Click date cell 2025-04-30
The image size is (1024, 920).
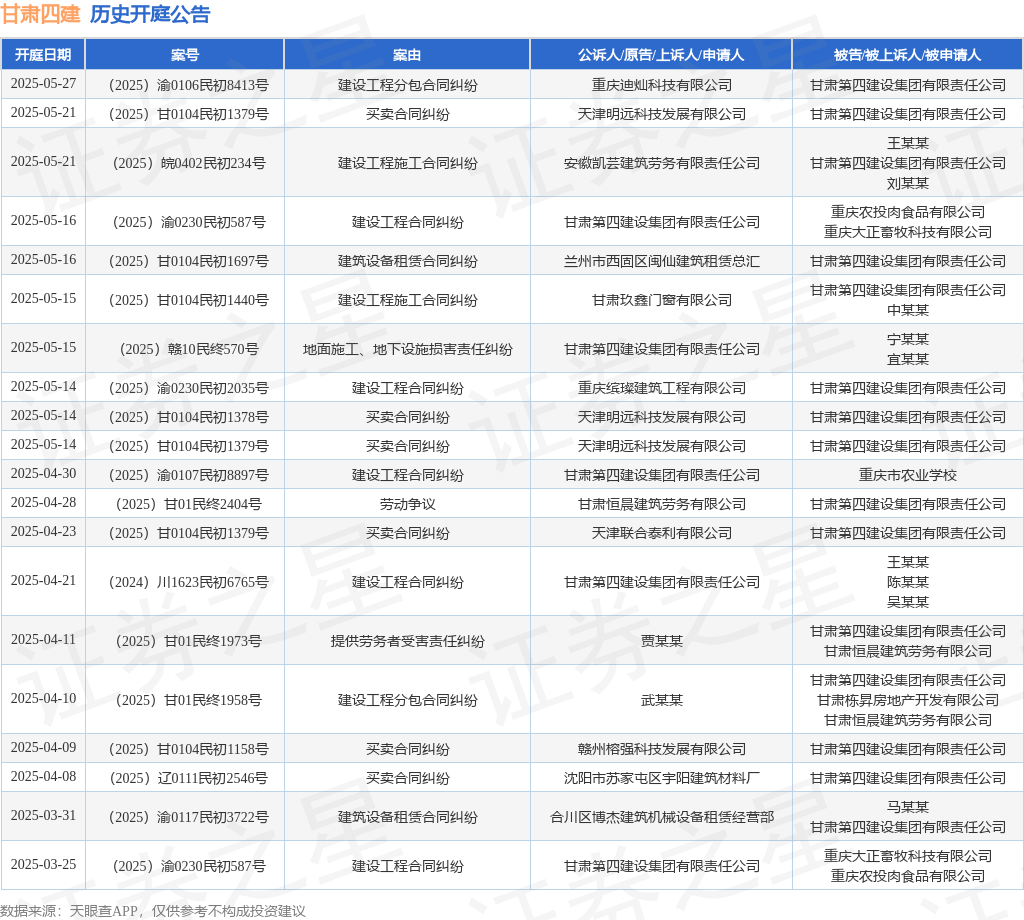(43, 474)
